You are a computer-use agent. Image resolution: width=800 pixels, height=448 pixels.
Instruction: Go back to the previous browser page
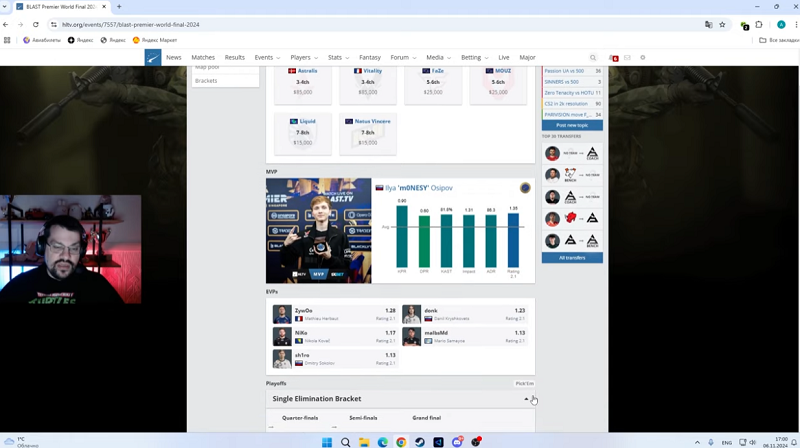click(6, 24)
